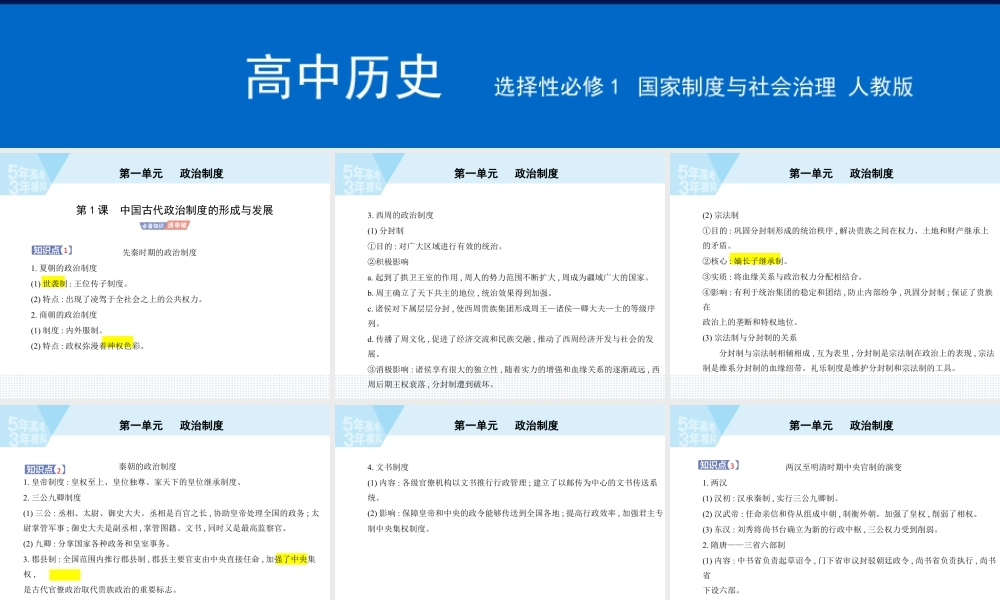The width and height of the screenshot is (1000, 600).
Task: Click the line 2. 隋唐——三省六部制
Action: pyautogui.click(x=744, y=545)
